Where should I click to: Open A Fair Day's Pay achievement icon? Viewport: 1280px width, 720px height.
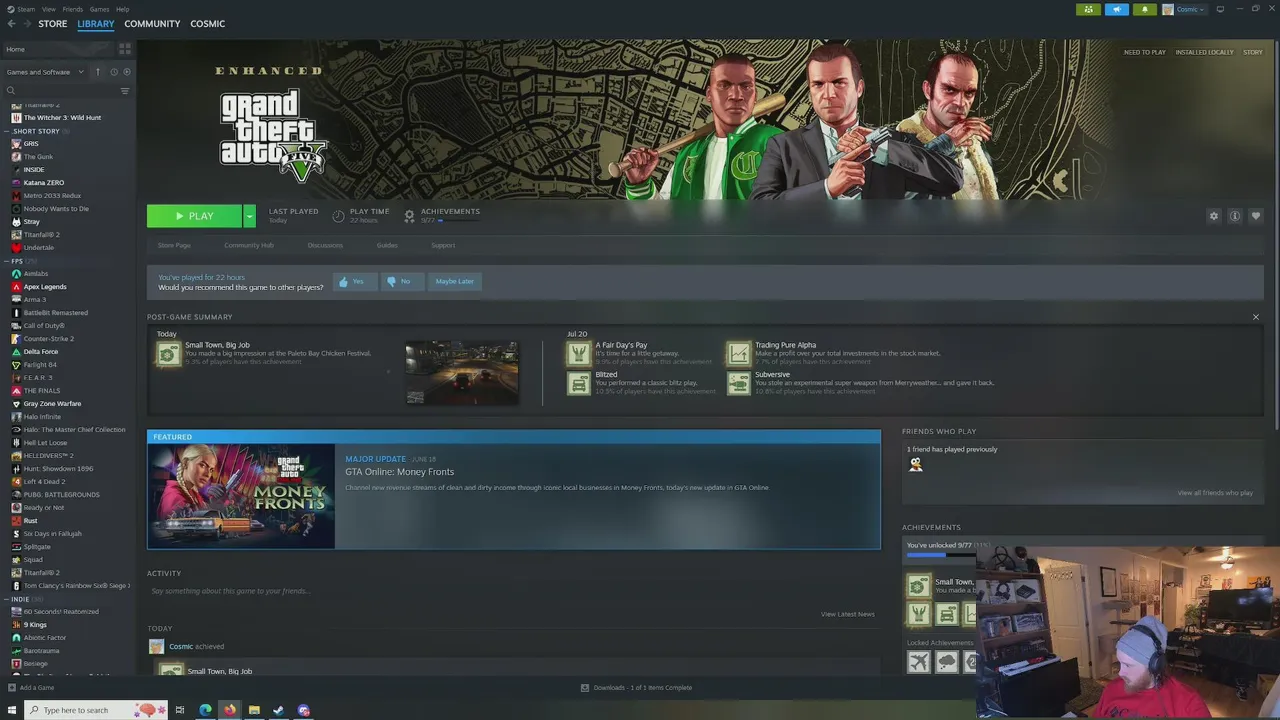point(579,353)
